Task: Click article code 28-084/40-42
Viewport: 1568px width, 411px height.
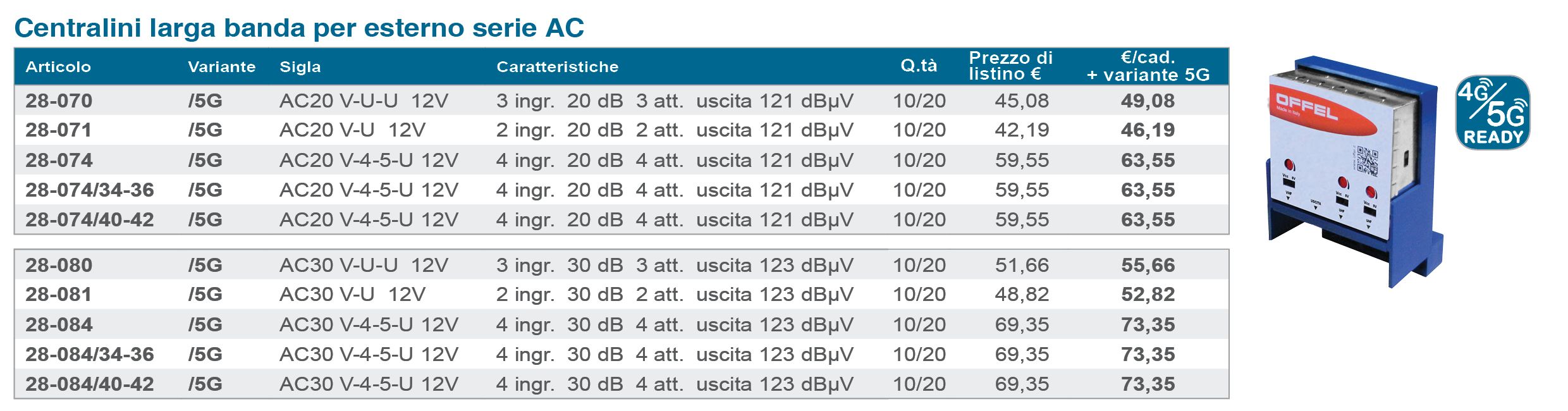Action: pyautogui.click(x=90, y=384)
